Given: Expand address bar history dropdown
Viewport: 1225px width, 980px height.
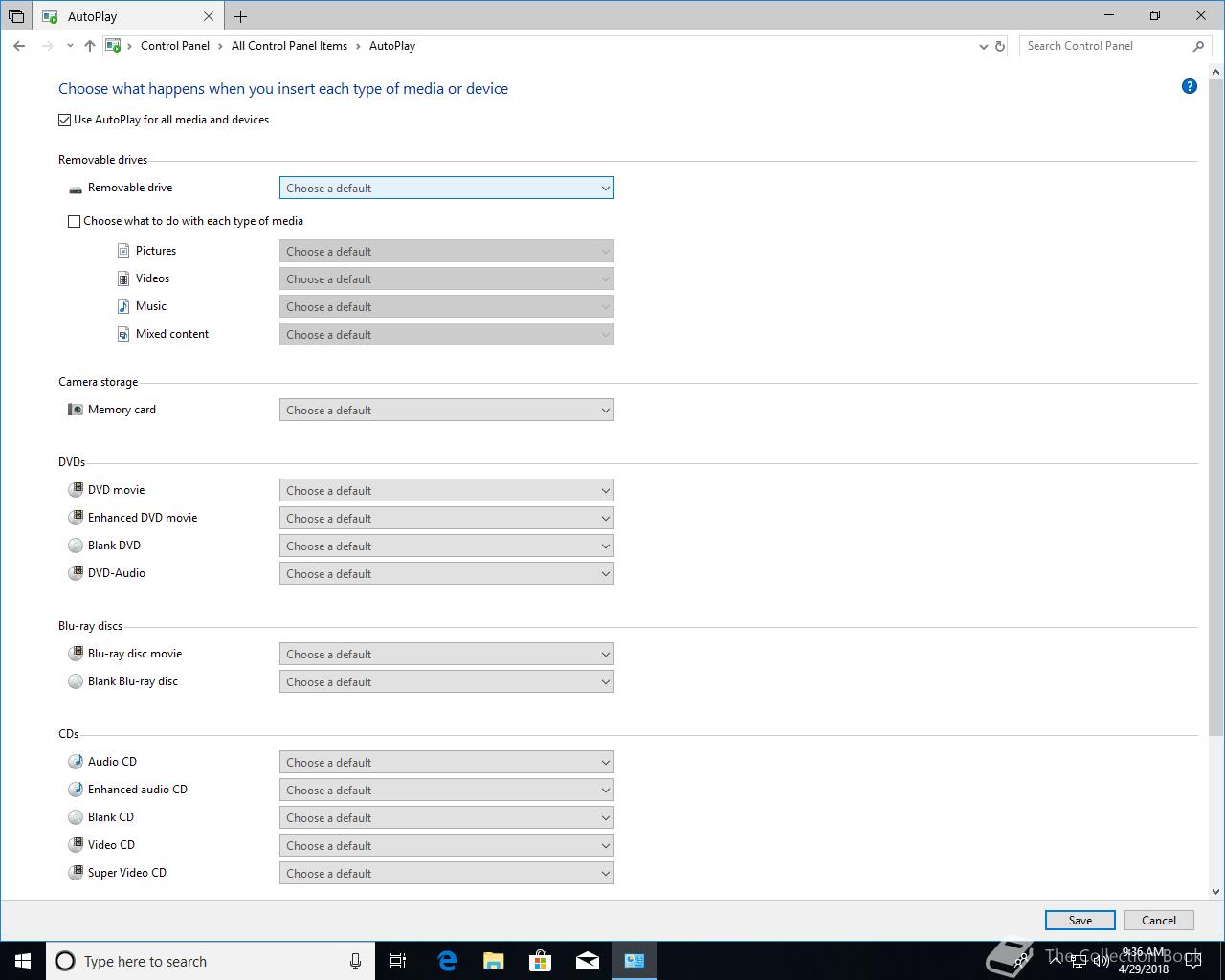Looking at the screenshot, I should point(984,46).
